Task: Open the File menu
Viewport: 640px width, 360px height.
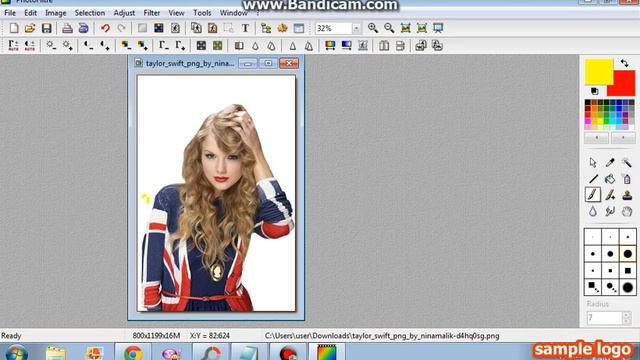Action: 10,13
